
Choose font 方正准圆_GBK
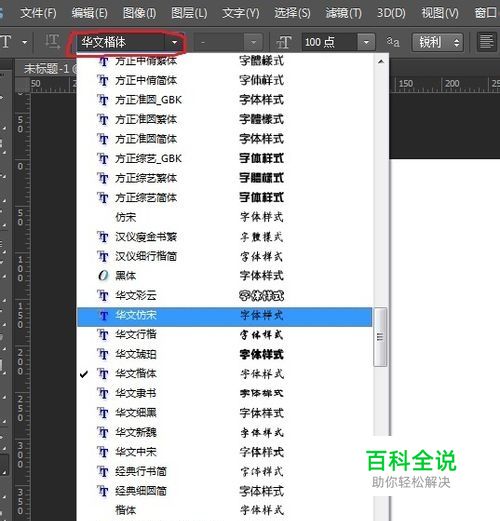pyautogui.click(x=224, y=100)
